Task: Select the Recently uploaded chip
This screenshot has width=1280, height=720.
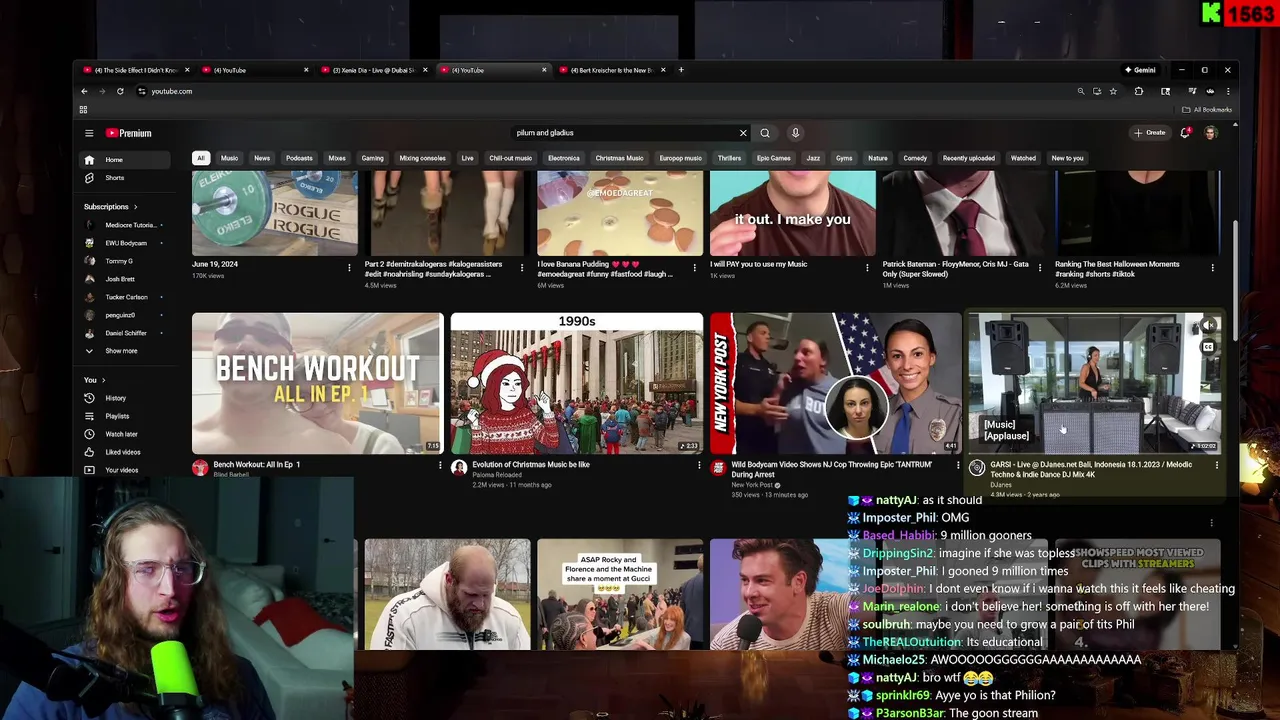Action: pos(968,158)
